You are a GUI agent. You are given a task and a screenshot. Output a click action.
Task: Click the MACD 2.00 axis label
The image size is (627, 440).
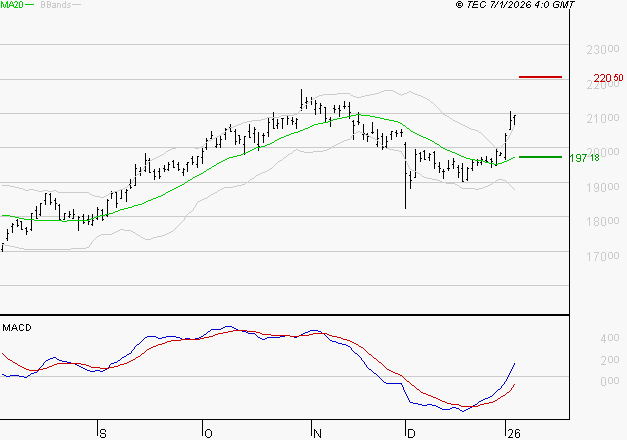pyautogui.click(x=610, y=360)
